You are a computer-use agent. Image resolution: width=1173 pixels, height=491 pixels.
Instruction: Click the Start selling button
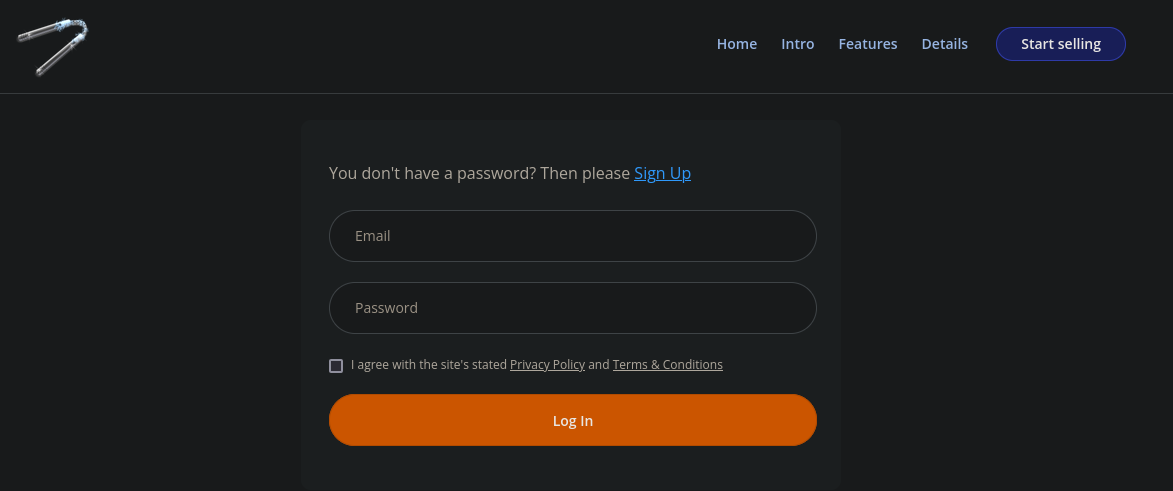click(1061, 44)
